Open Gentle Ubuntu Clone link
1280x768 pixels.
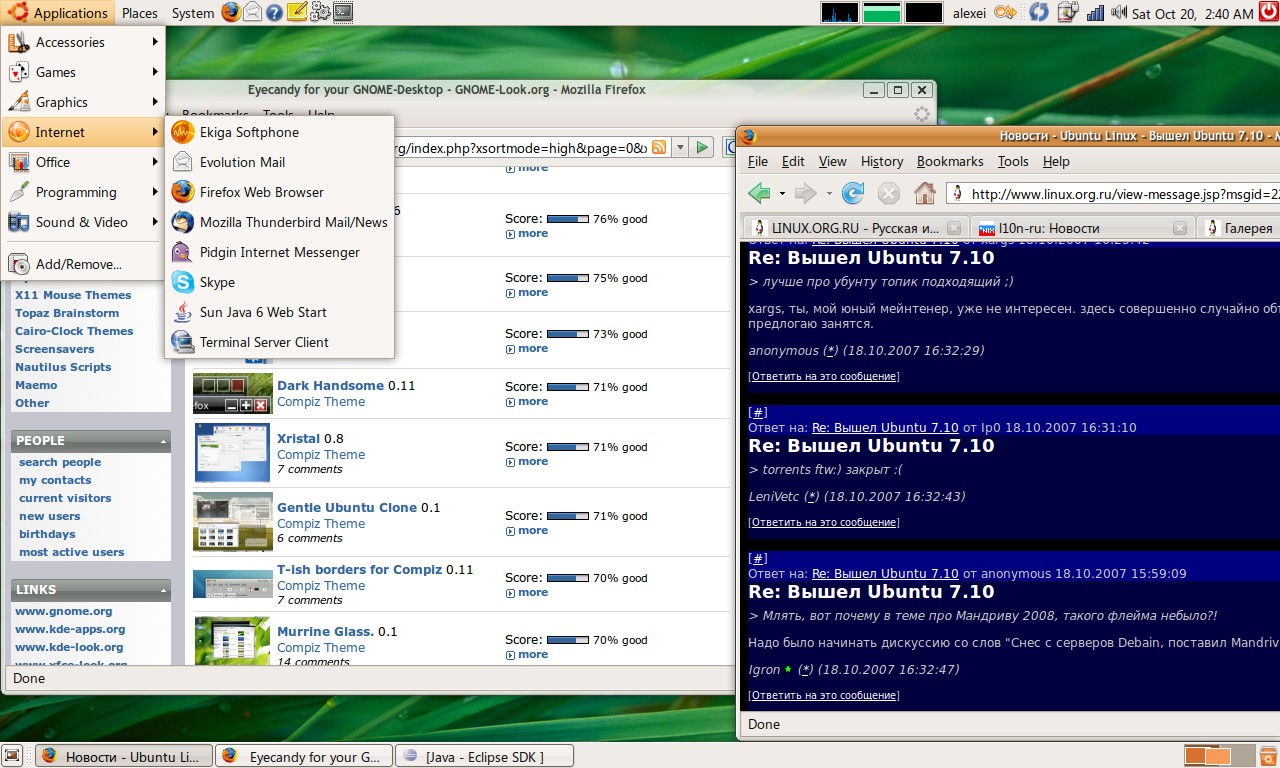pyautogui.click(x=347, y=507)
